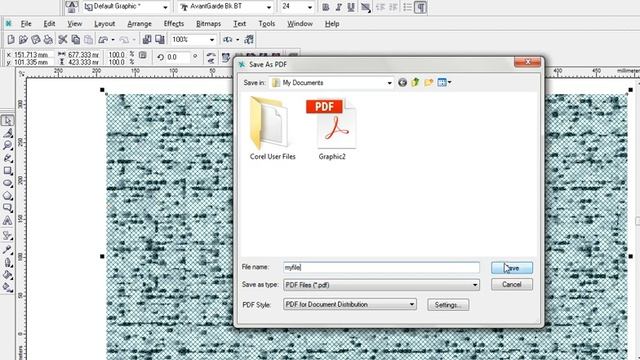Open the Views menu dropdown arrow
Image resolution: width=640 pixels, height=360 pixels.
449,82
